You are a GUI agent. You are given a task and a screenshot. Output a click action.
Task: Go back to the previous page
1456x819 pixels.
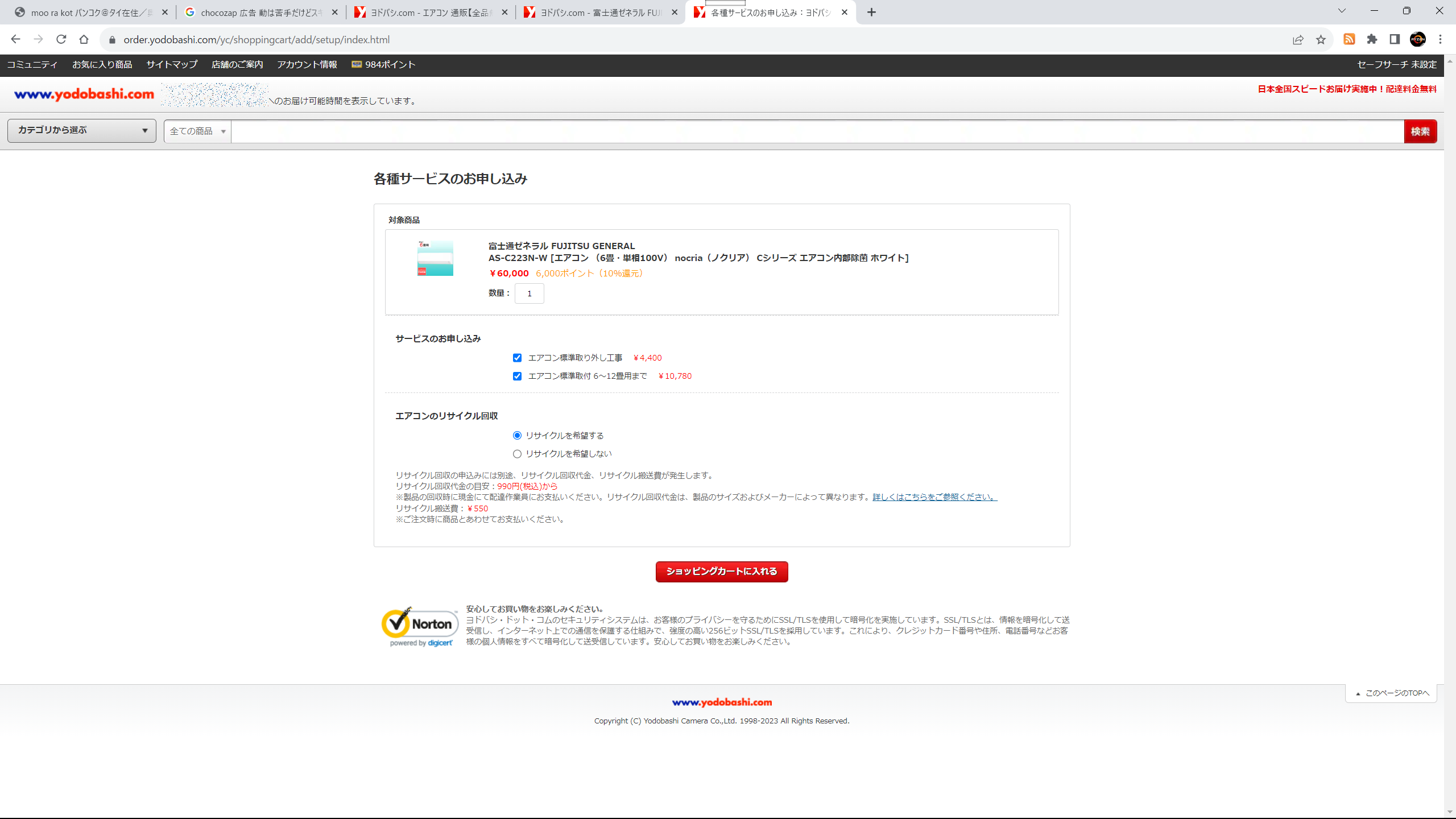pyautogui.click(x=15, y=39)
